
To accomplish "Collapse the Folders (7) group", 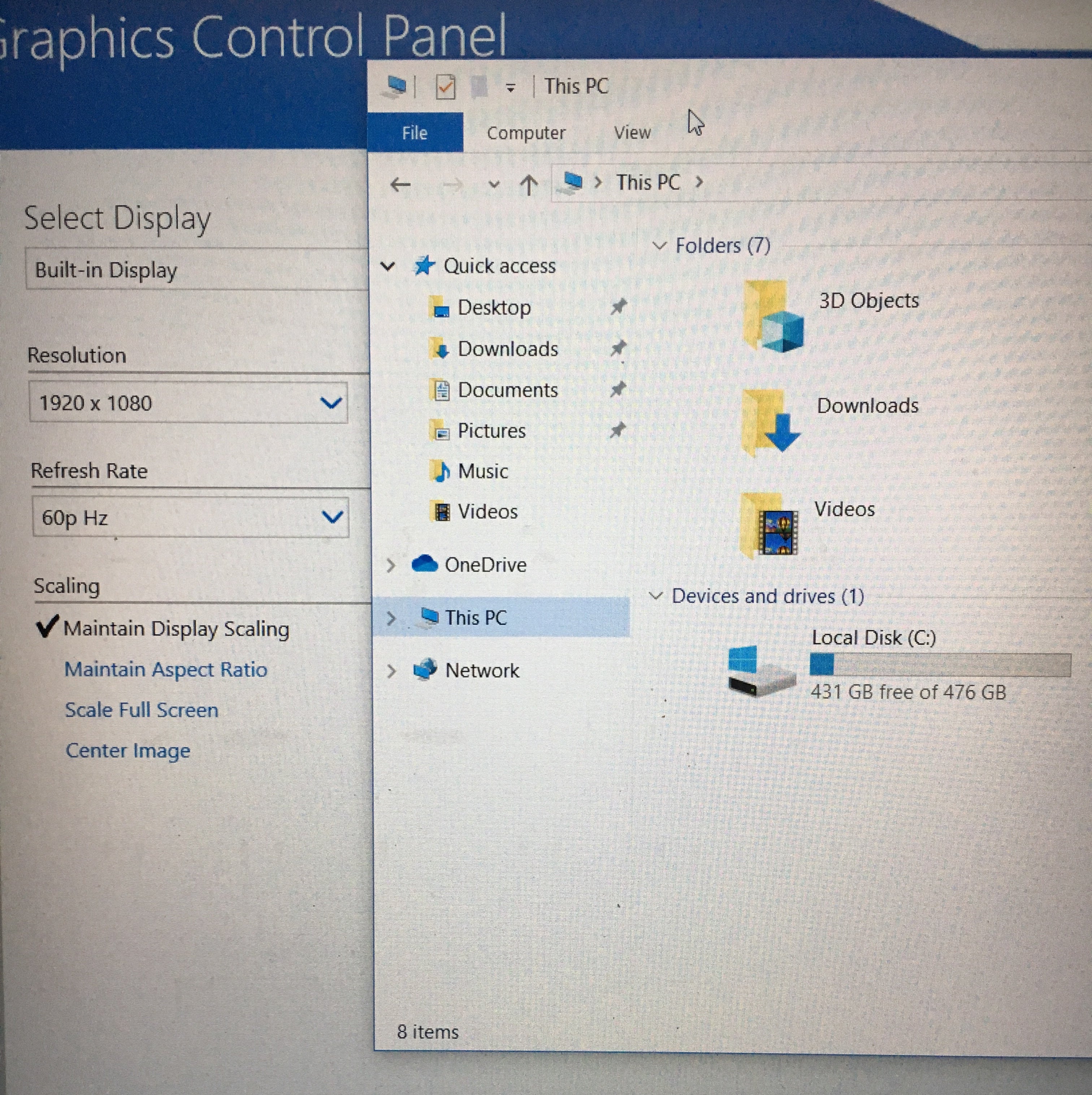I will click(659, 246).
